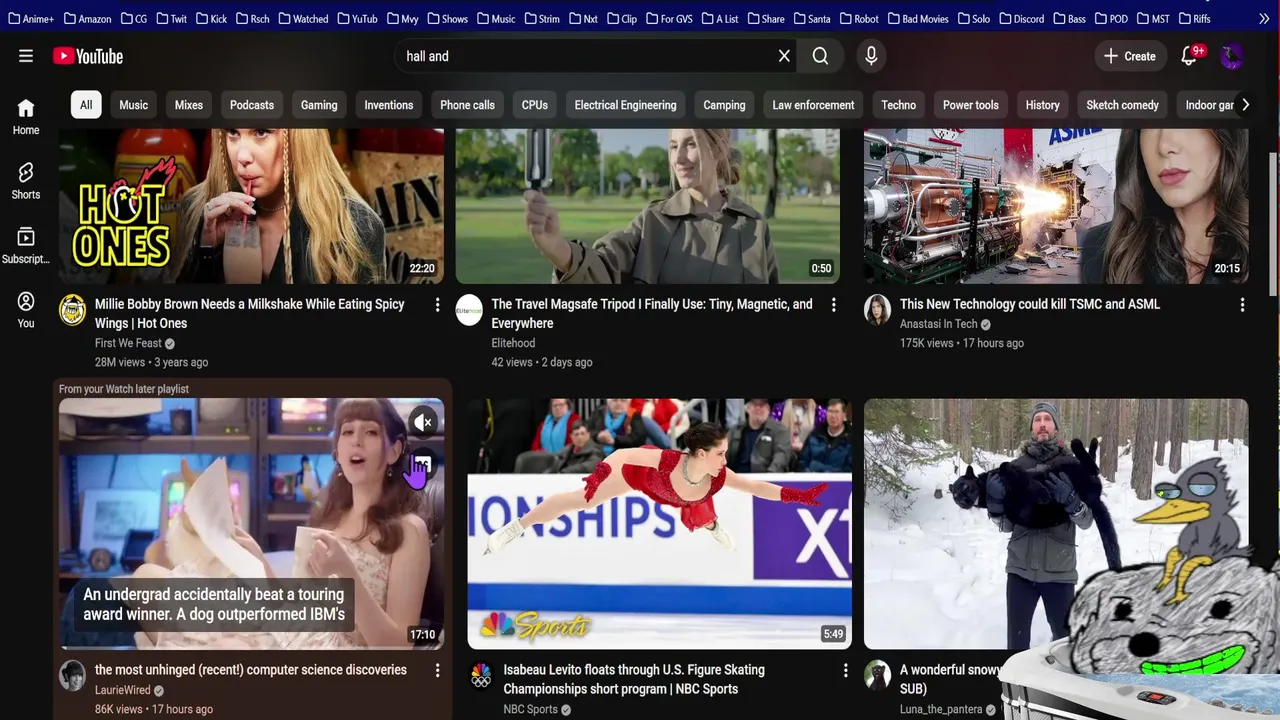This screenshot has width=1280, height=720.
Task: Open more options for Isabeau Levito video
Action: click(845, 671)
